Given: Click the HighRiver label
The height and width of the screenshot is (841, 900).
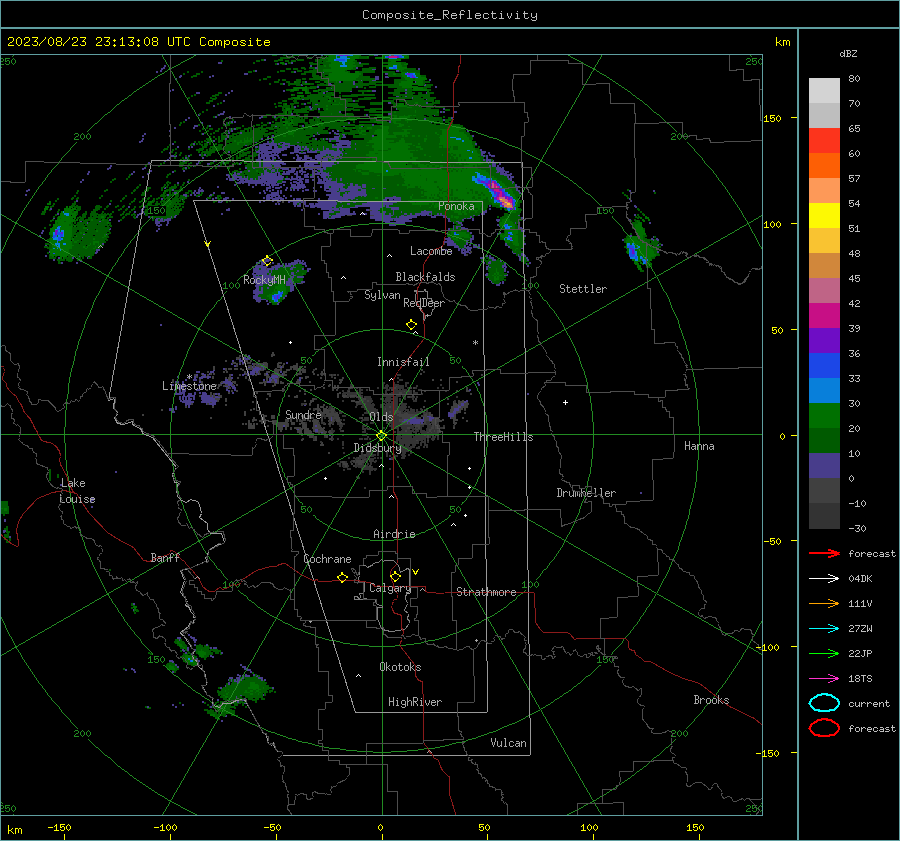Looking at the screenshot, I should tap(415, 702).
